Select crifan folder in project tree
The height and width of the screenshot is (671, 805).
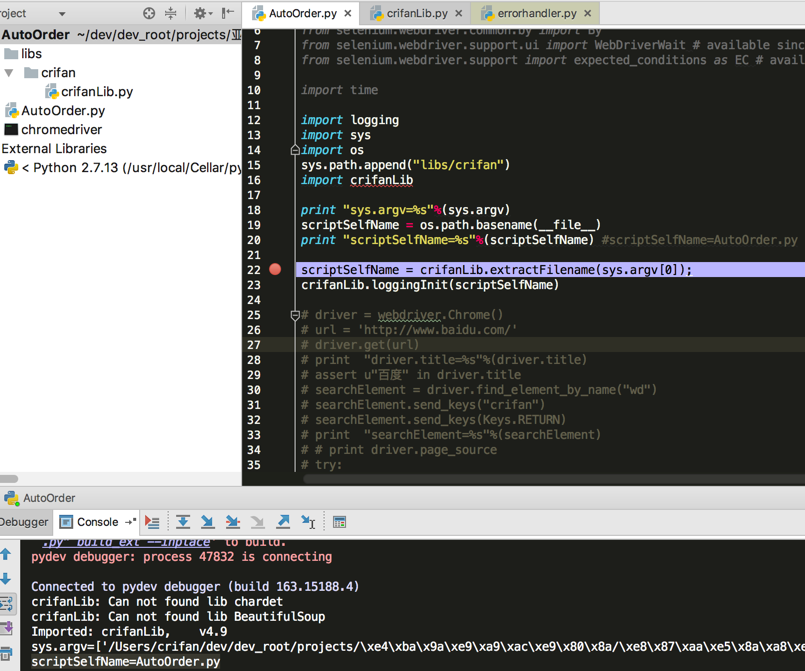(x=50, y=73)
